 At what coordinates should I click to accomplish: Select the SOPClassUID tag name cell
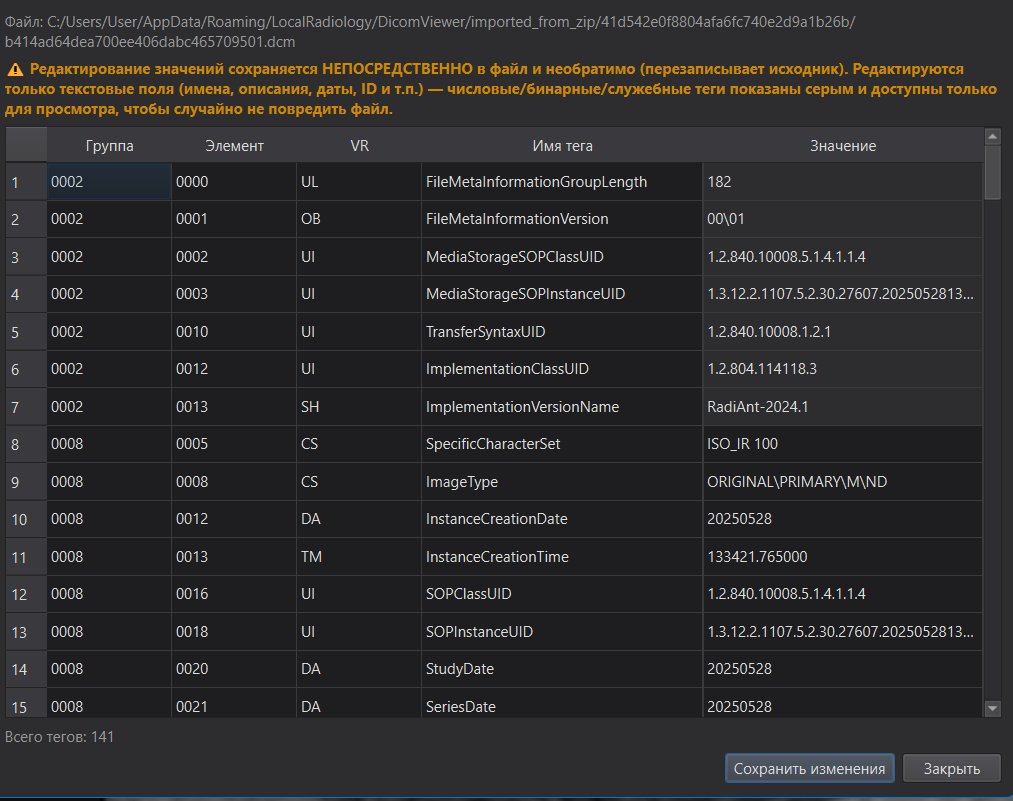click(x=562, y=594)
